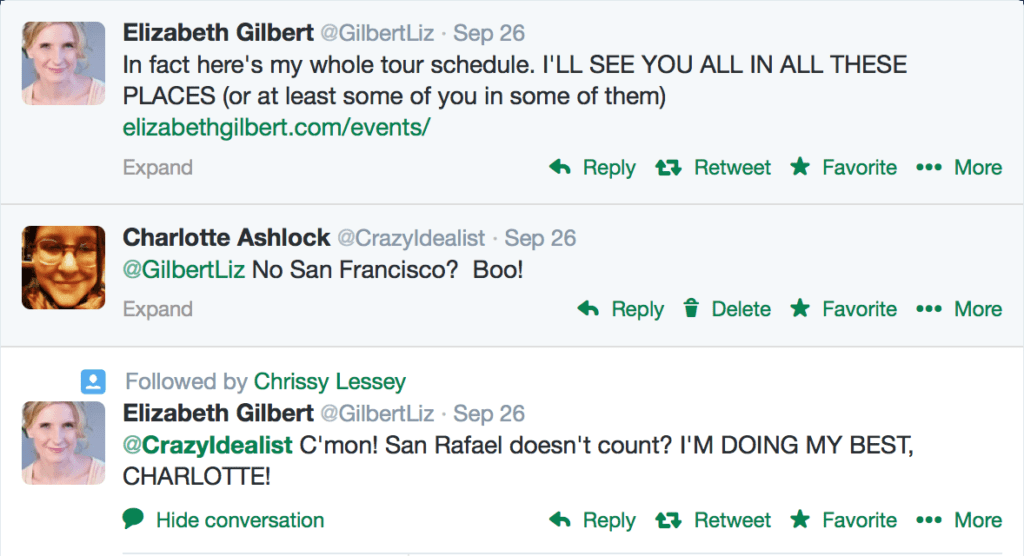The image size is (1024, 556).
Task: Expand the tour schedule tweet
Action: (157, 168)
